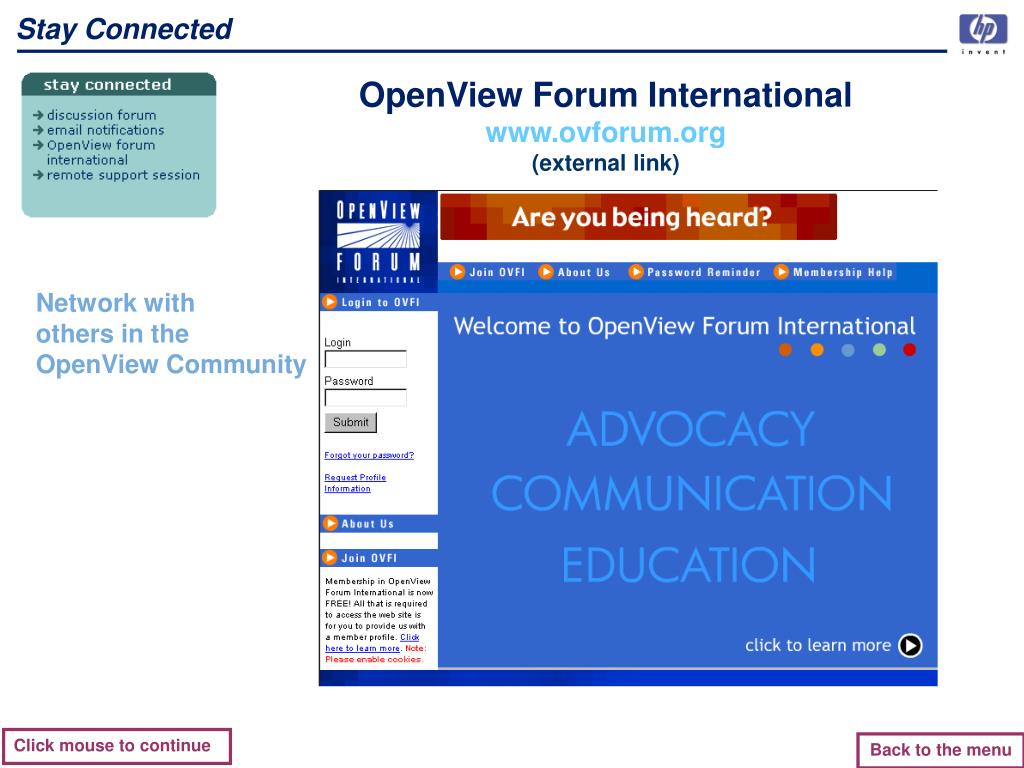
Task: Click 'click to learn more' text
Action: coord(818,645)
